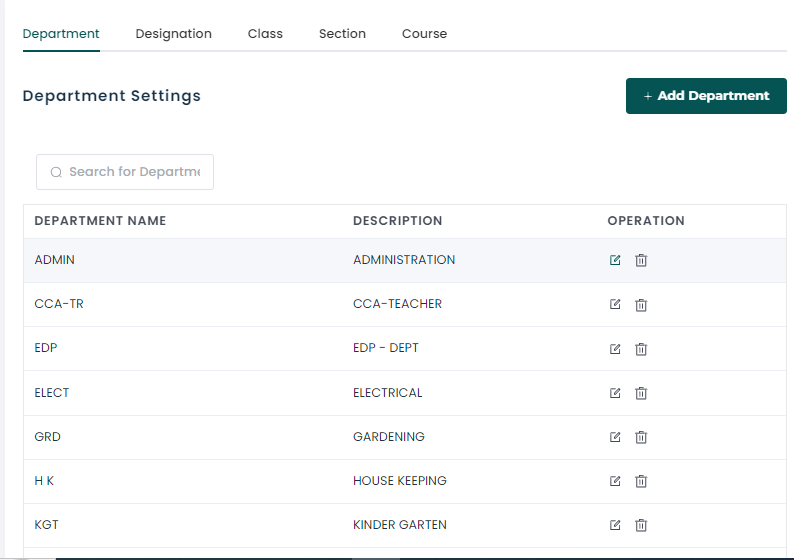794x560 pixels.
Task: Delete the GRD department row
Action: (x=641, y=437)
